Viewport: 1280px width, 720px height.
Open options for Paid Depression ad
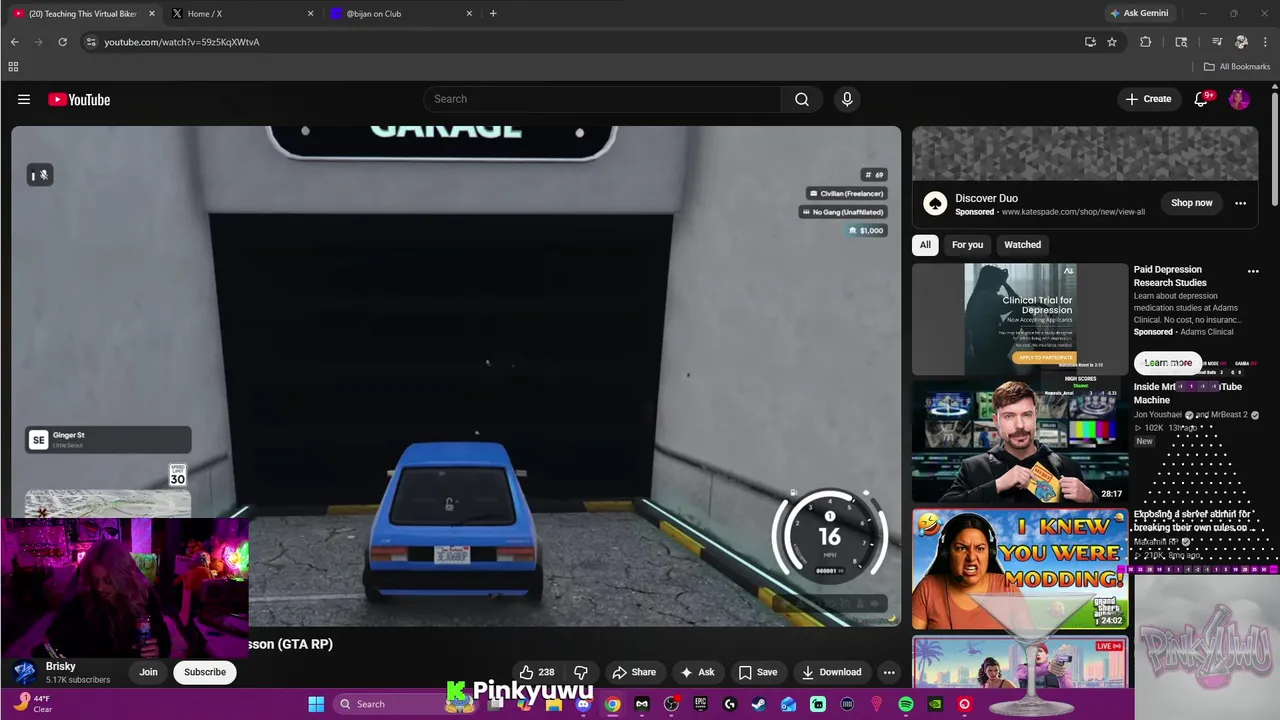click(1253, 271)
